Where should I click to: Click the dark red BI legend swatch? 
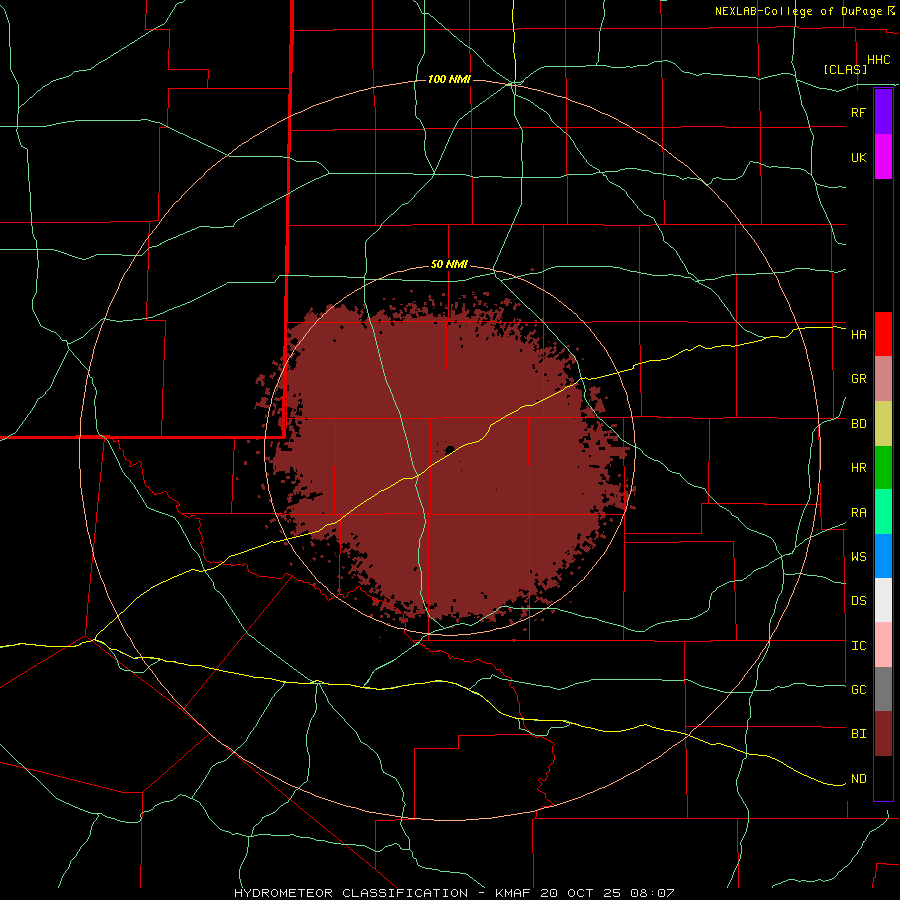[883, 734]
